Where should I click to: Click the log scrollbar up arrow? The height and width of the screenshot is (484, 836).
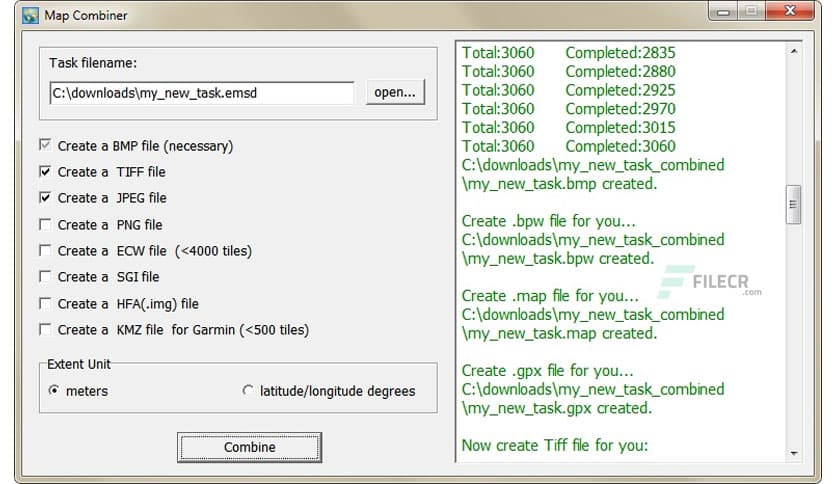(794, 51)
